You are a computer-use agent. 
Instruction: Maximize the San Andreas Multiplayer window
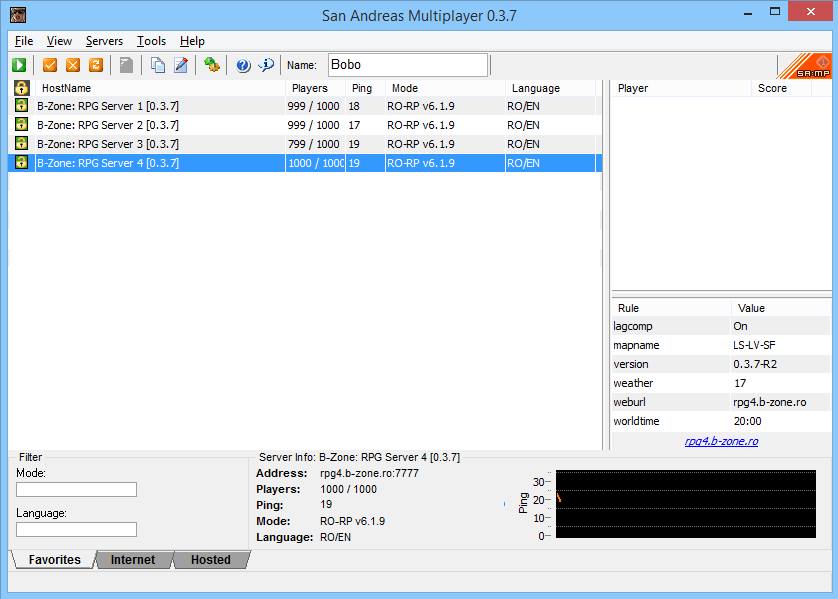(x=774, y=12)
